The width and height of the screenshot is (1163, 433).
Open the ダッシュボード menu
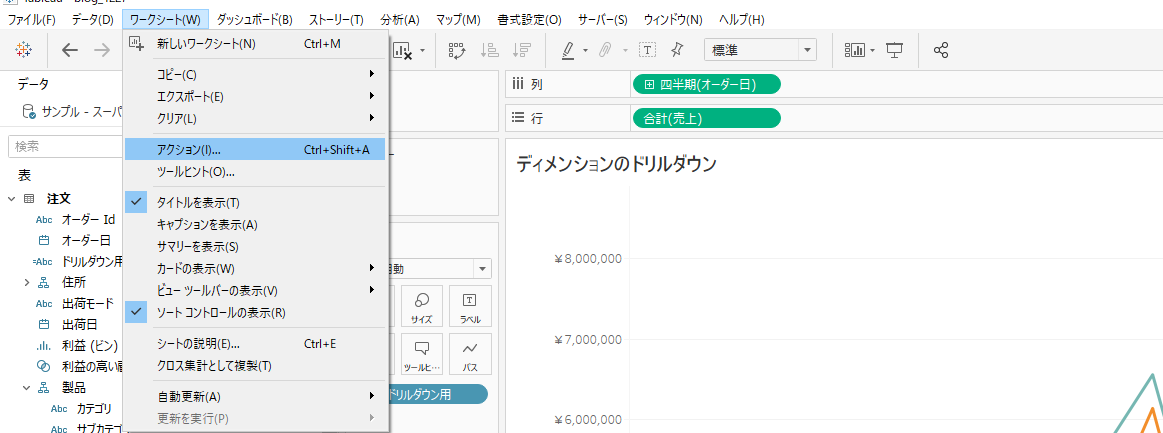click(x=254, y=20)
